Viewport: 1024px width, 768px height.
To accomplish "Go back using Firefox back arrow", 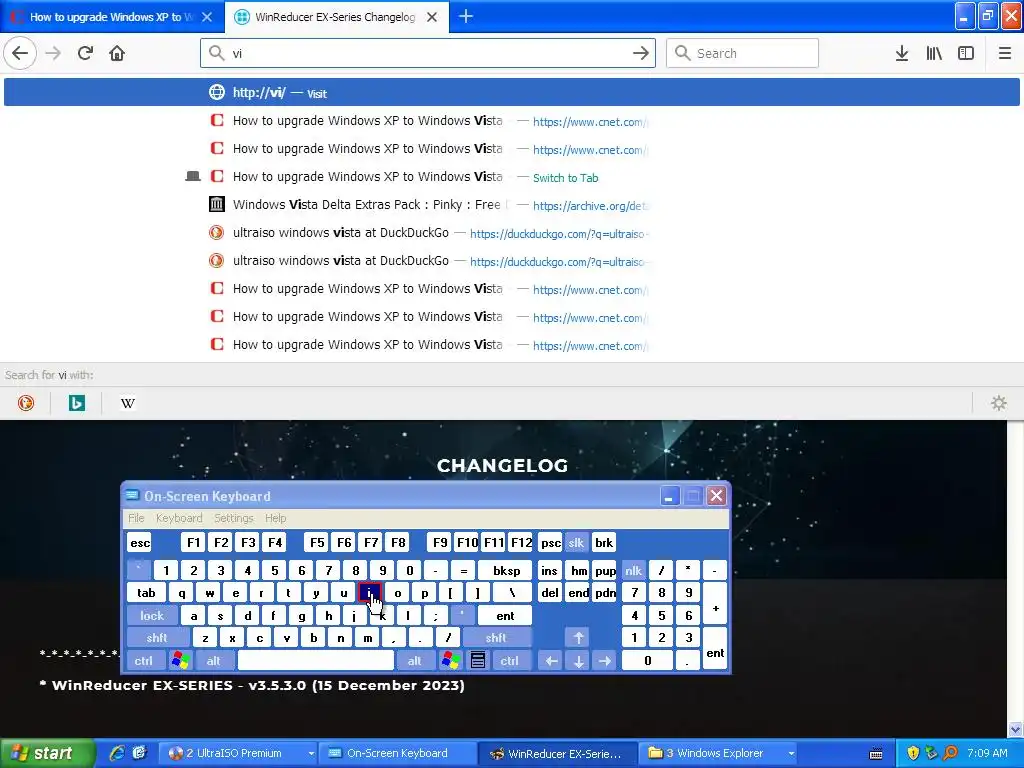I will (x=20, y=53).
